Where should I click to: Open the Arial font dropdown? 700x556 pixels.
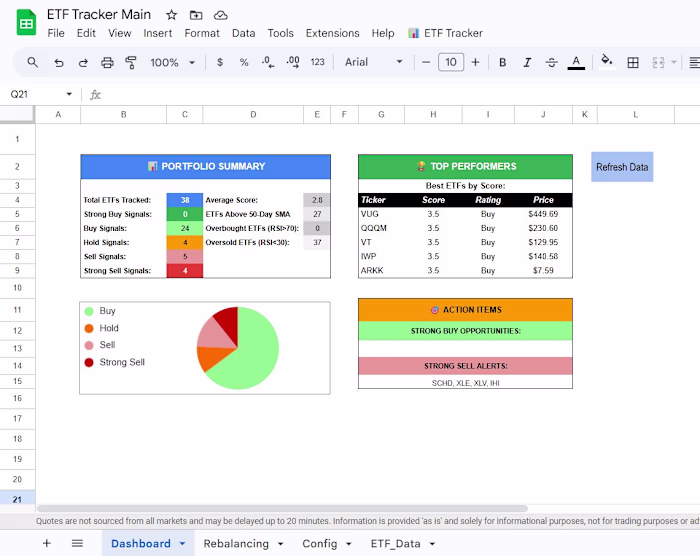pos(373,62)
